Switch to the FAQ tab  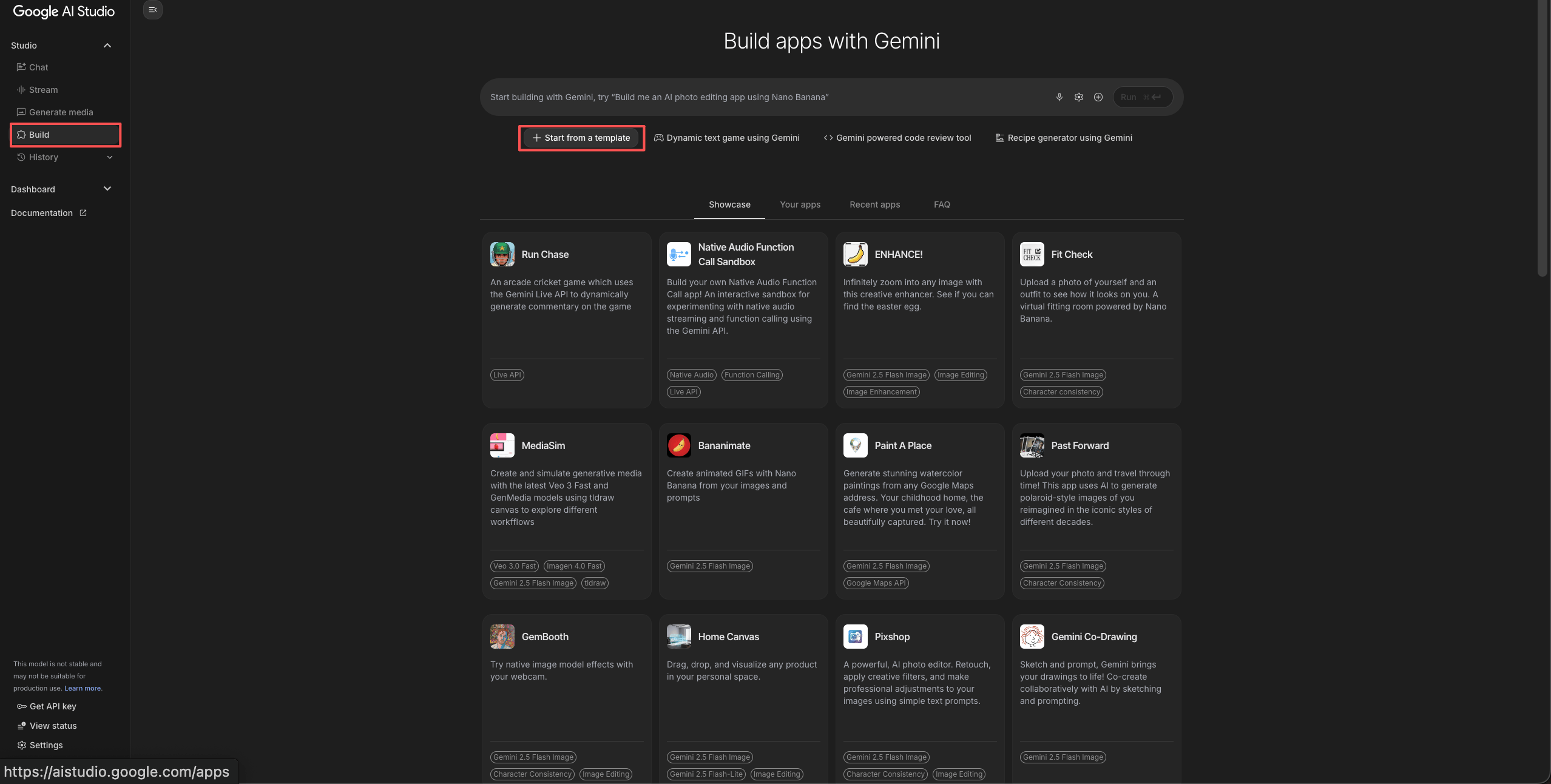(942, 204)
